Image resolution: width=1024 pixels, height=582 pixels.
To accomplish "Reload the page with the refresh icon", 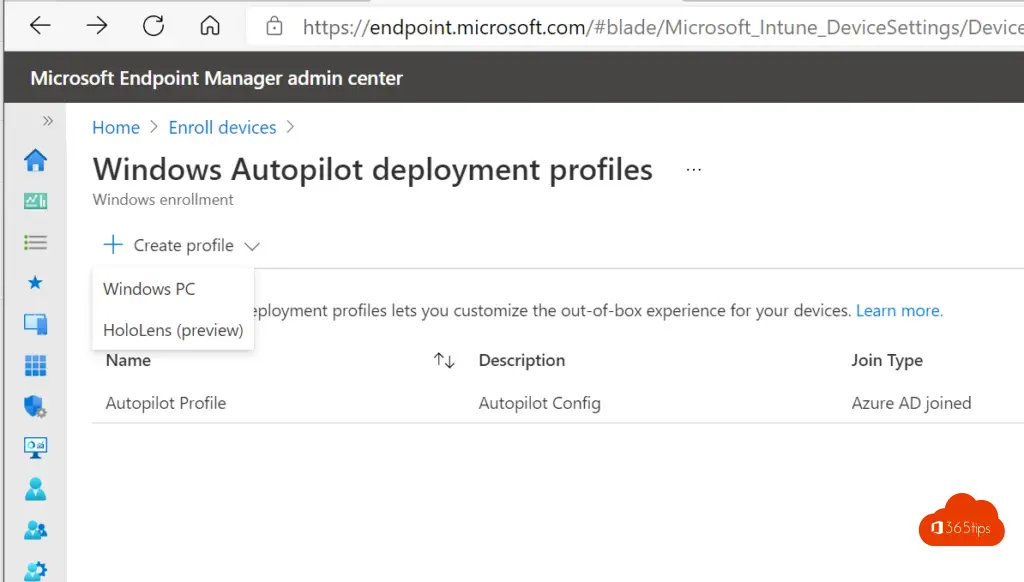I will click(x=153, y=25).
